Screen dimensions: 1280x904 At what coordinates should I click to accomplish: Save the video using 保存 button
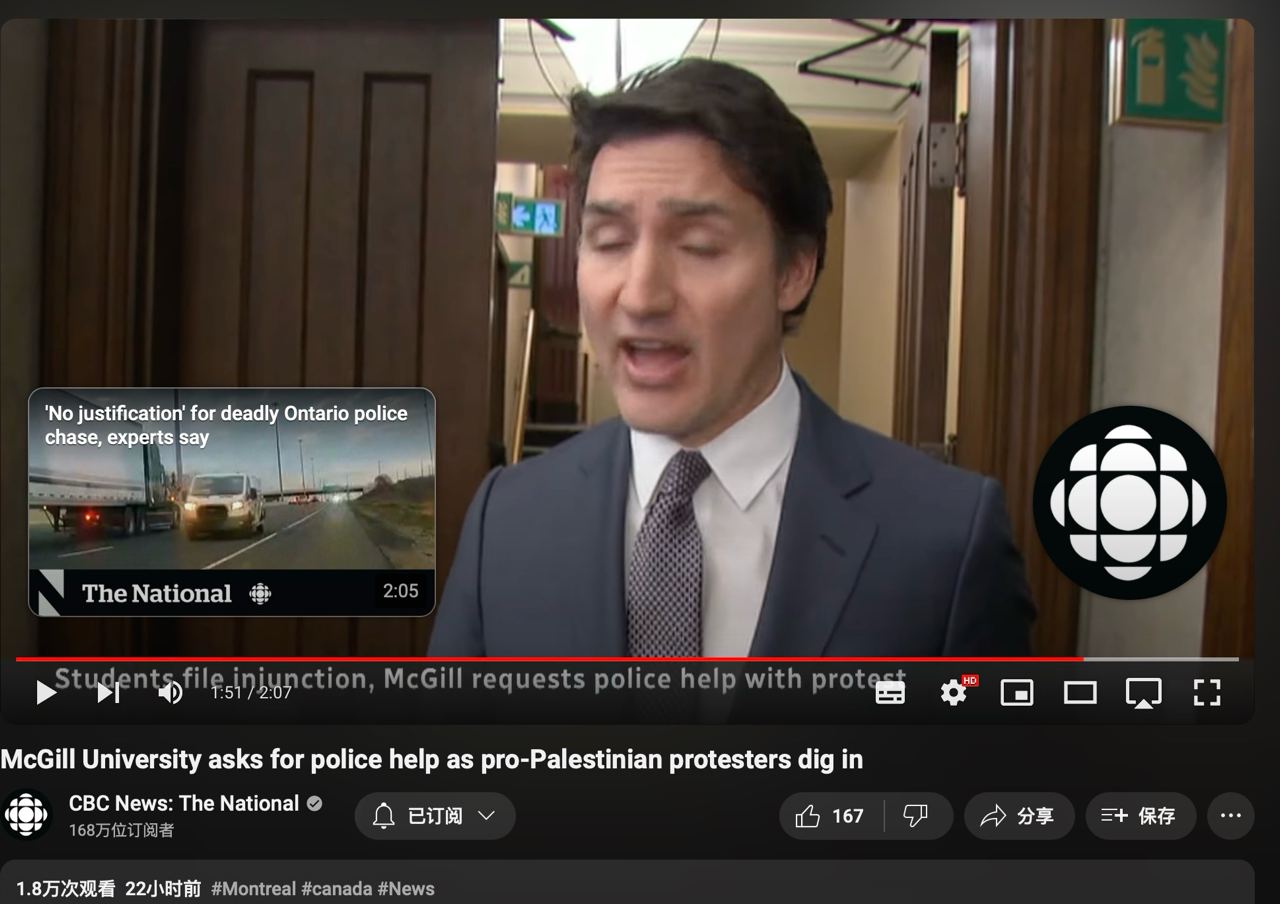(1140, 816)
